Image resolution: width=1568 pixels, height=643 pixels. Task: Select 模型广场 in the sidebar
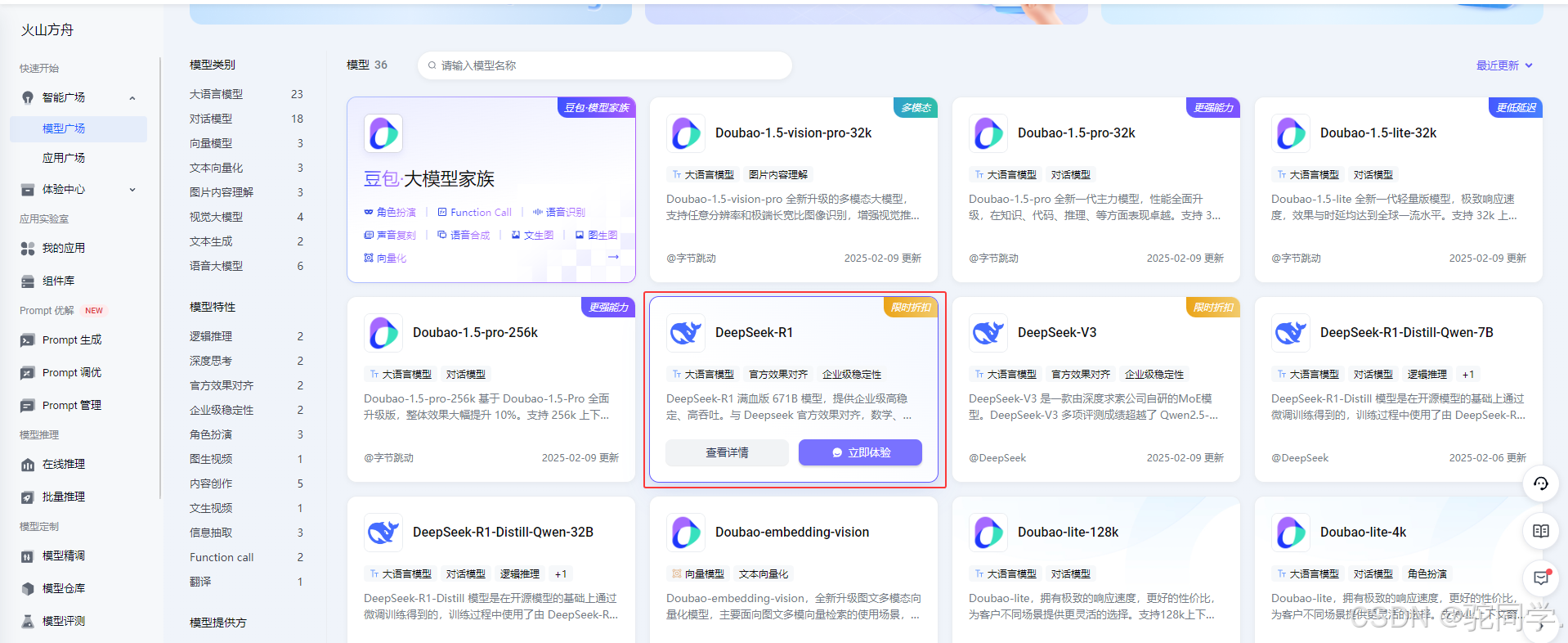[x=78, y=128]
